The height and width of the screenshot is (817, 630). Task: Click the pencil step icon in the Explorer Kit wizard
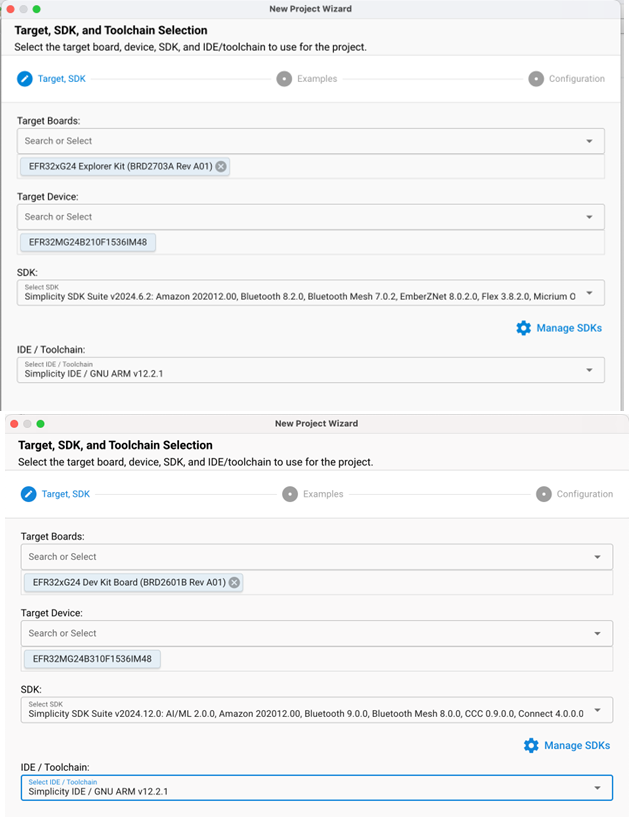[25, 79]
